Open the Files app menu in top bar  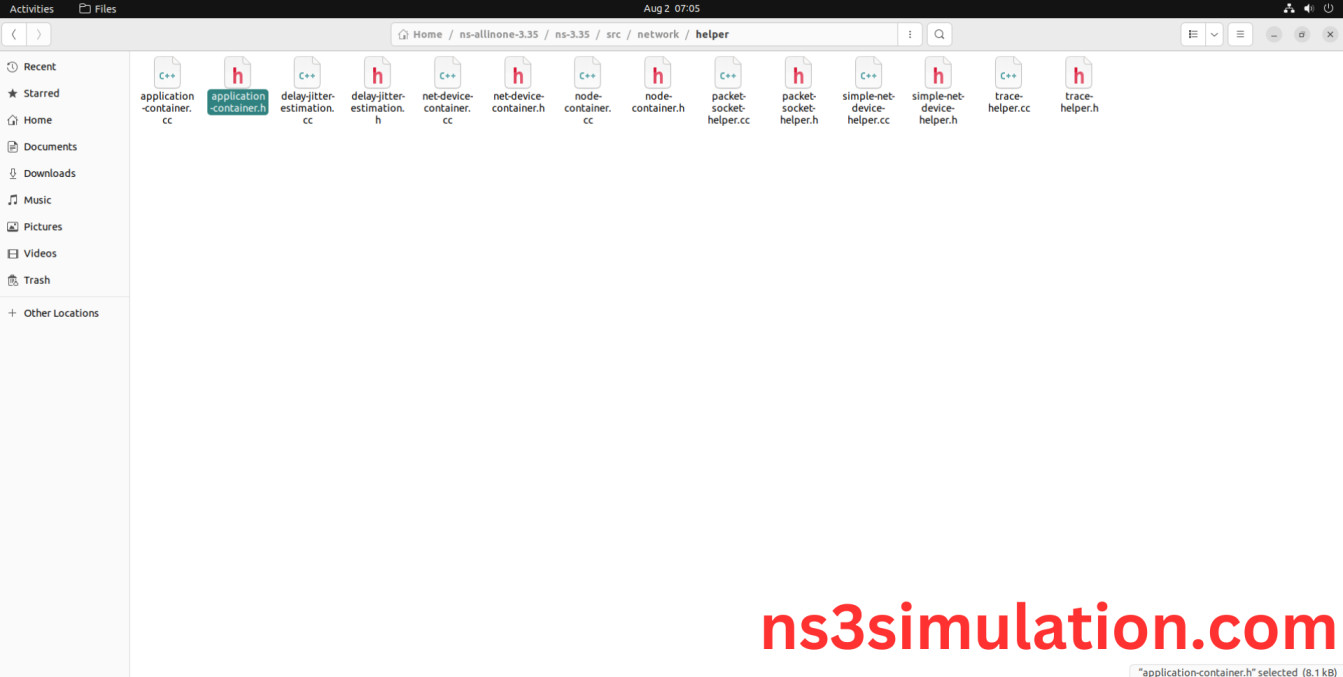(x=98, y=8)
